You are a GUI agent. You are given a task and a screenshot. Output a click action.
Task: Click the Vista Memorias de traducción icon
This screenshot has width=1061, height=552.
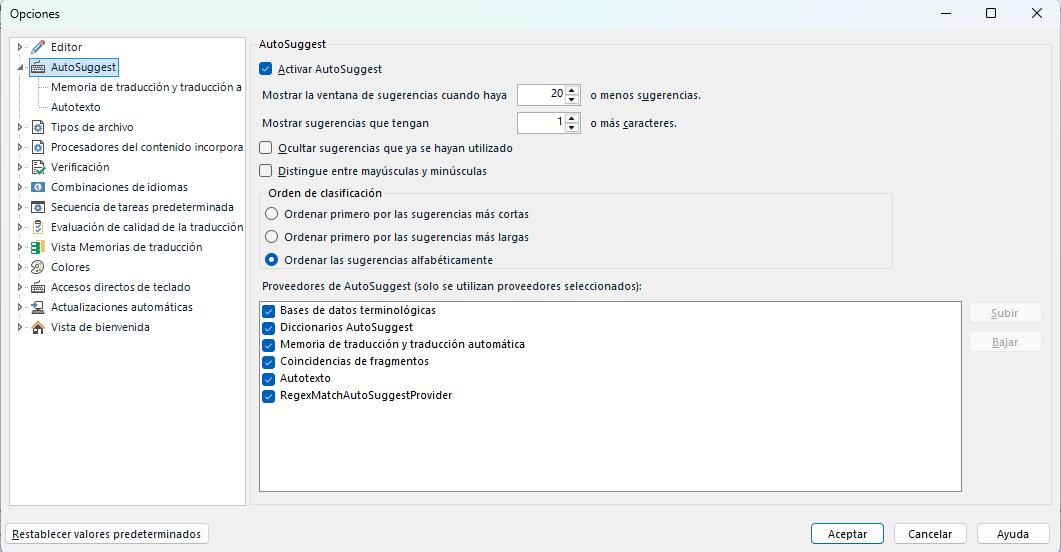pyautogui.click(x=38, y=248)
